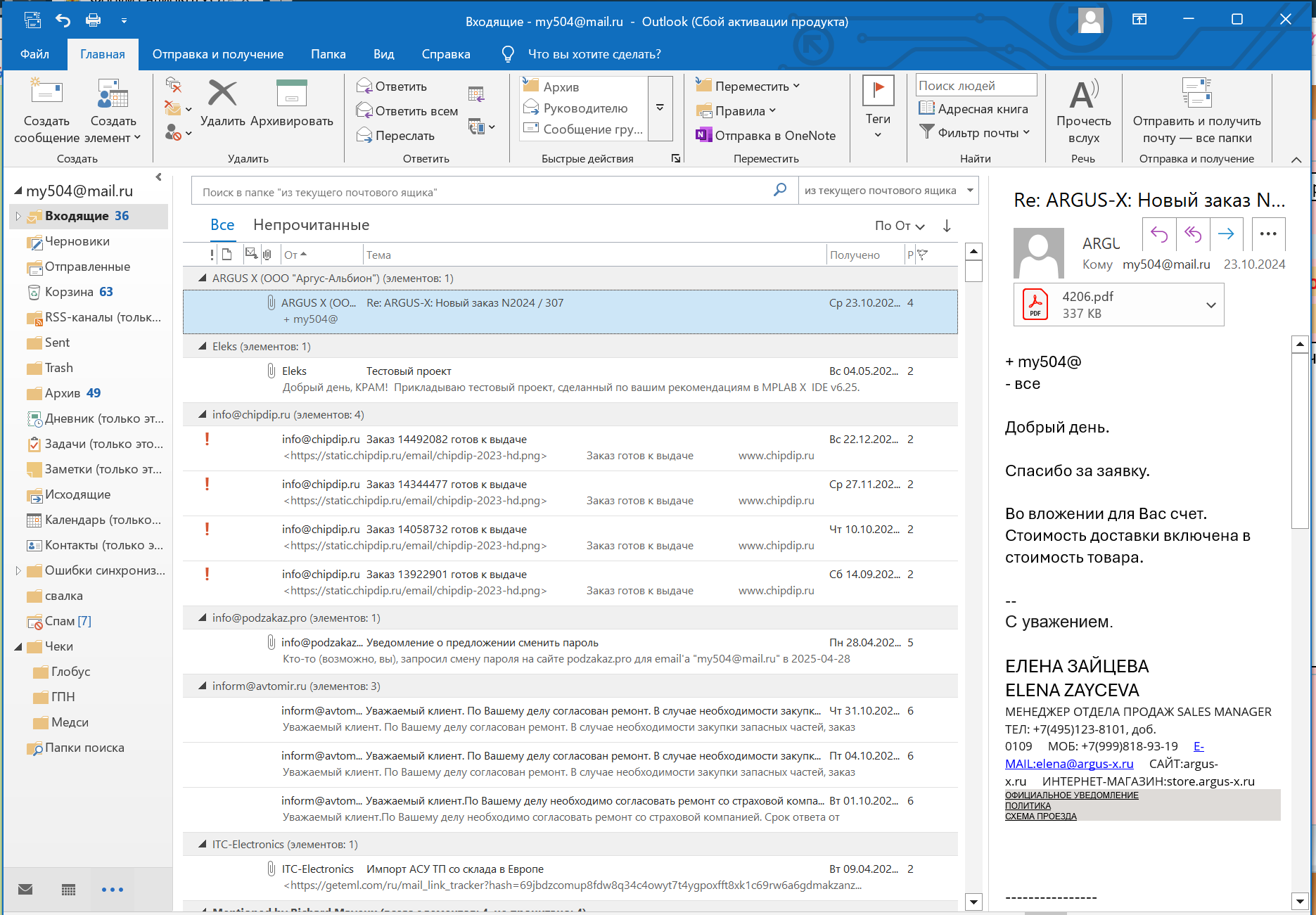Open the Папка tab
The height and width of the screenshot is (915, 1316).
pos(328,54)
